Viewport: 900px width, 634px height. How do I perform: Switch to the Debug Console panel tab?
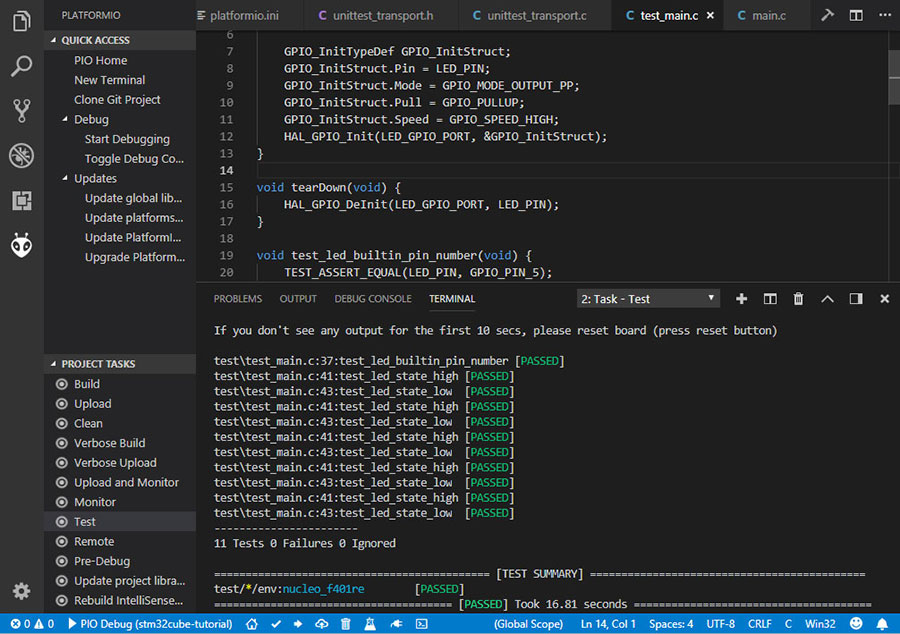click(x=372, y=299)
